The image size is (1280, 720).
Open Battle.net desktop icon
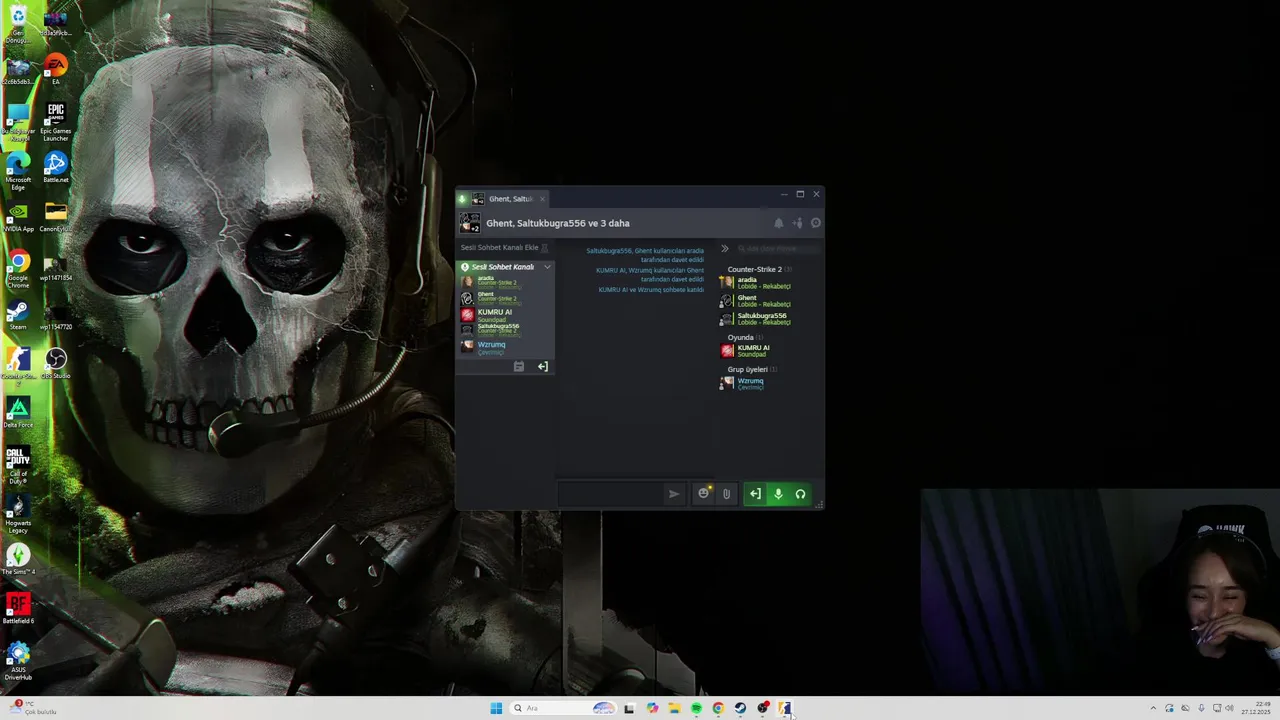56,167
